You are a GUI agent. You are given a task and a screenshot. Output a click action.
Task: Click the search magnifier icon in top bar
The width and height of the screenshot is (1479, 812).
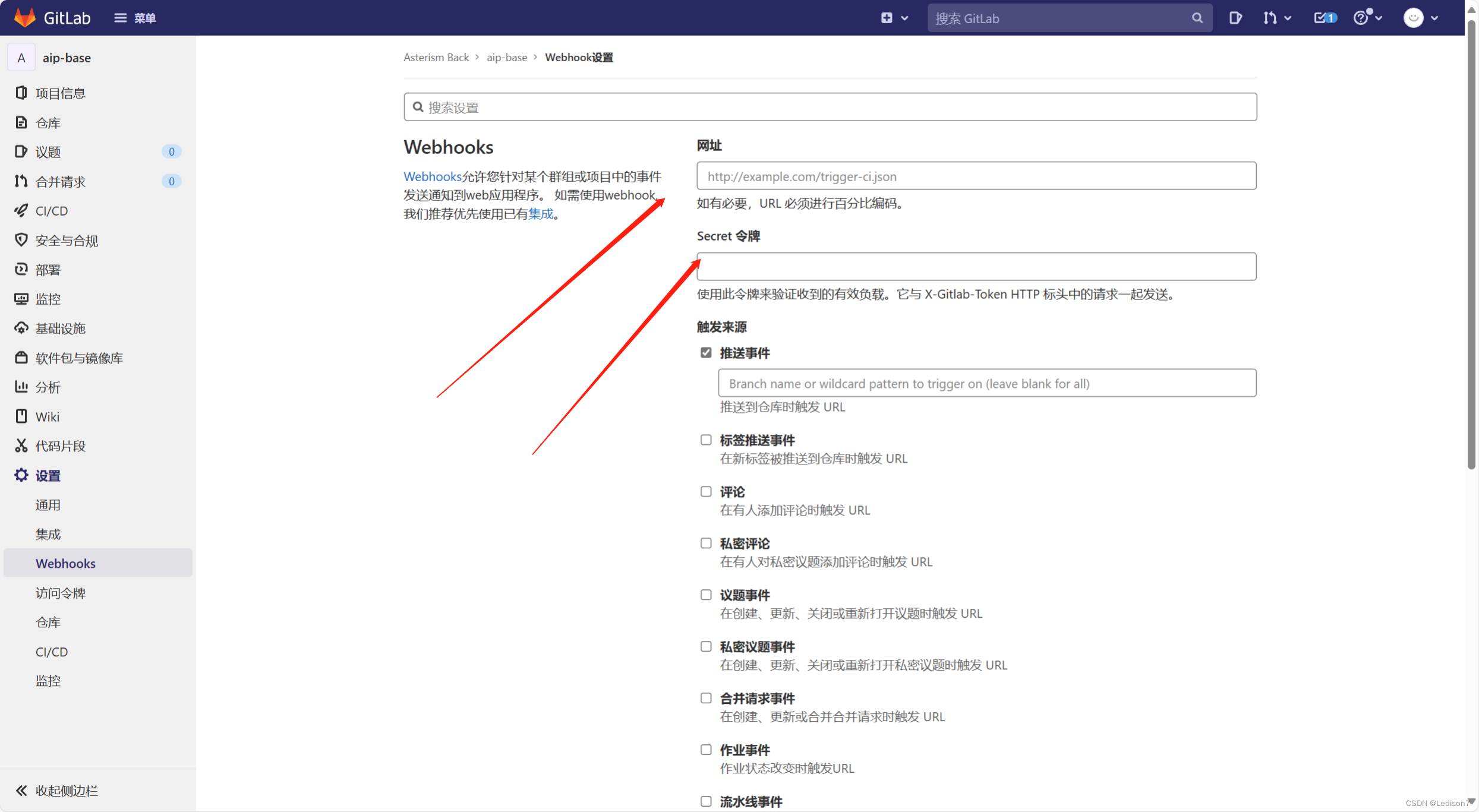click(x=1197, y=18)
